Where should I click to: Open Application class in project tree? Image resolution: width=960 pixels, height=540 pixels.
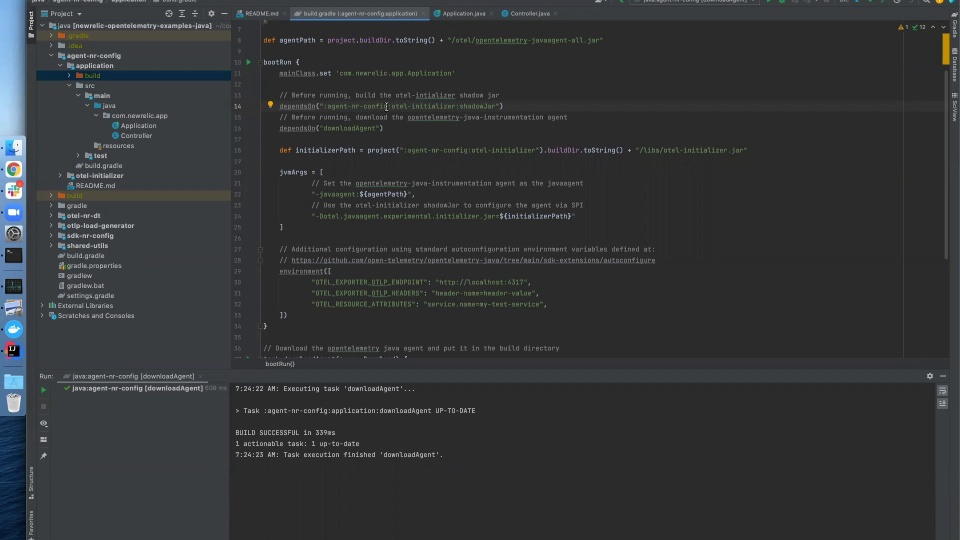138,126
